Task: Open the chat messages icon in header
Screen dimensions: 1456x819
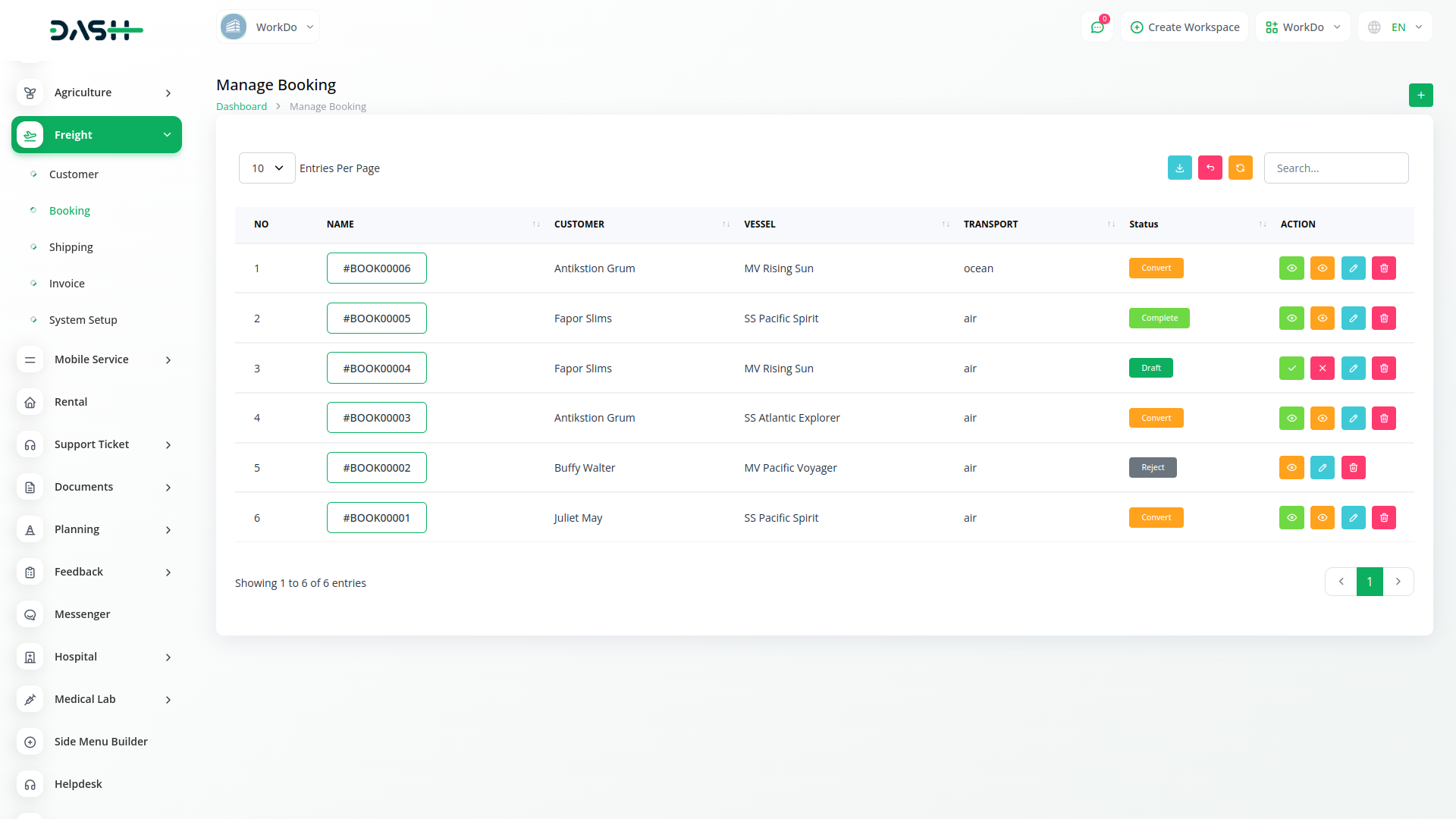Action: point(1097,27)
